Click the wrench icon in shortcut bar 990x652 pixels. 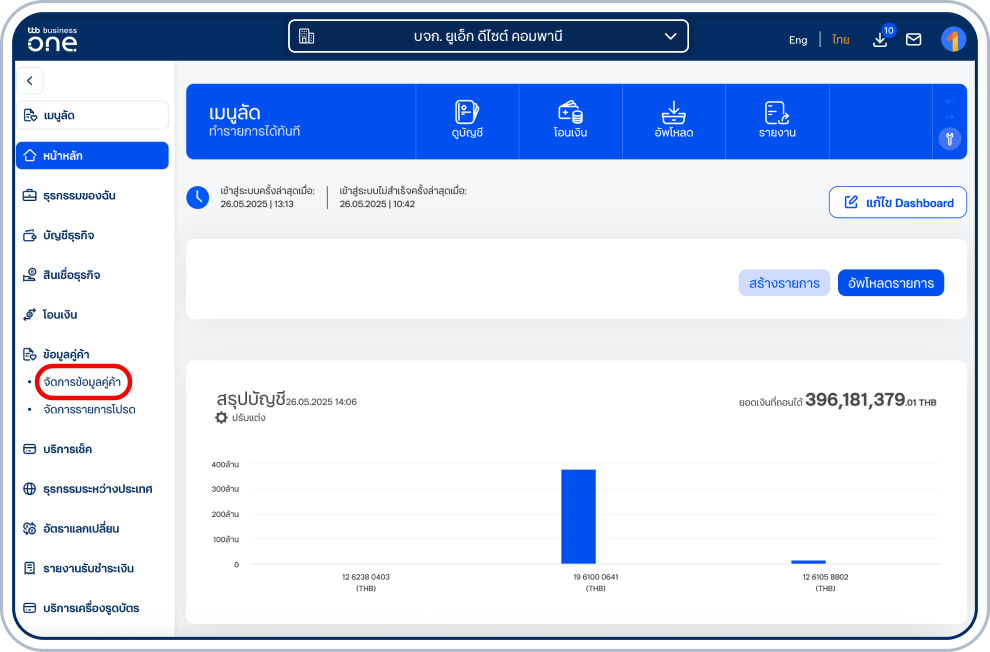point(950,139)
